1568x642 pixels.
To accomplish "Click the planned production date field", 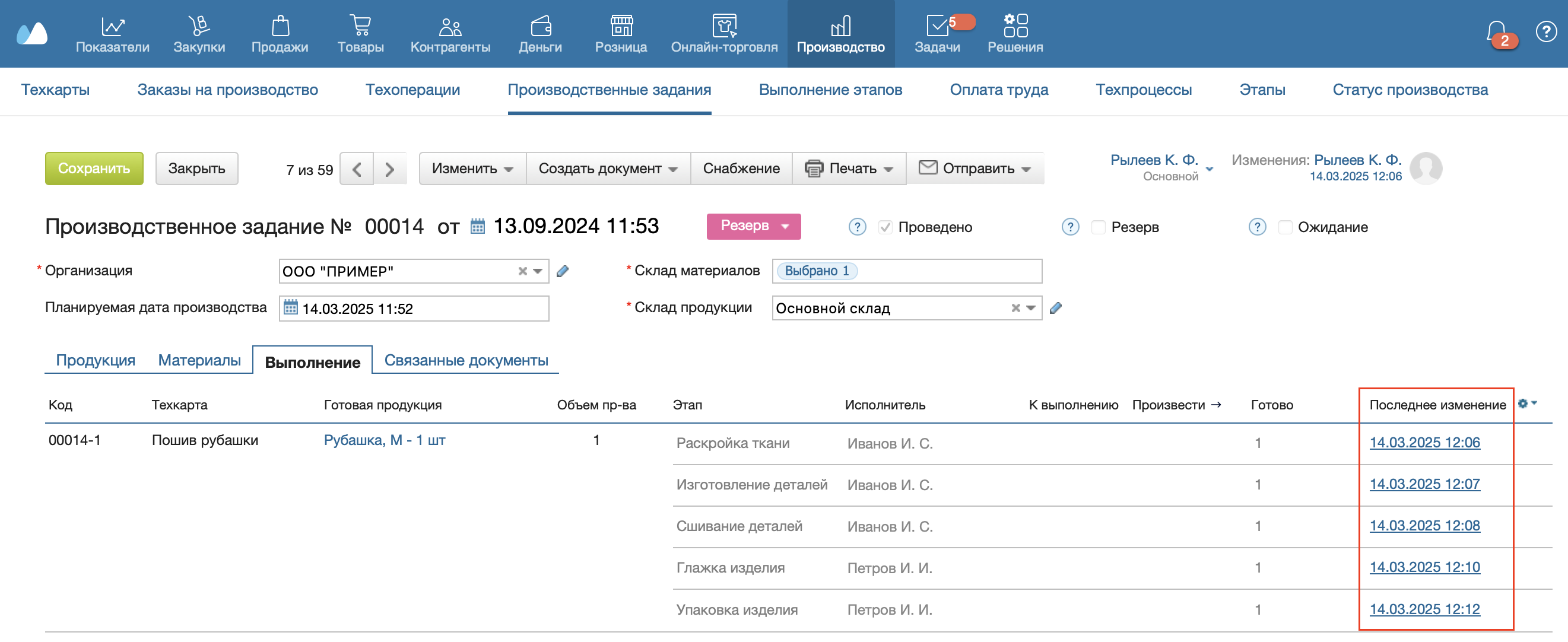I will [x=414, y=309].
